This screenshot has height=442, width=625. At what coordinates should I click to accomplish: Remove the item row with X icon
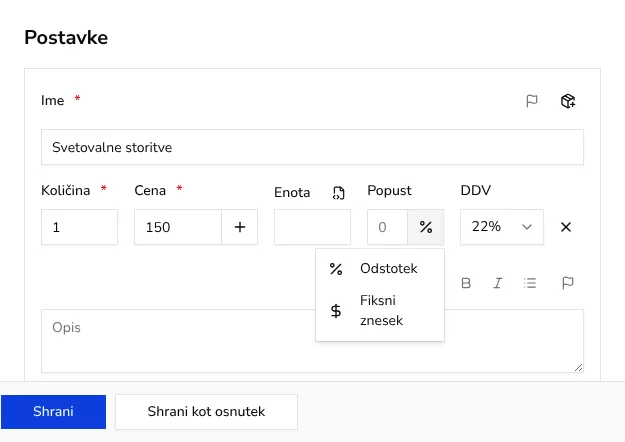(566, 227)
